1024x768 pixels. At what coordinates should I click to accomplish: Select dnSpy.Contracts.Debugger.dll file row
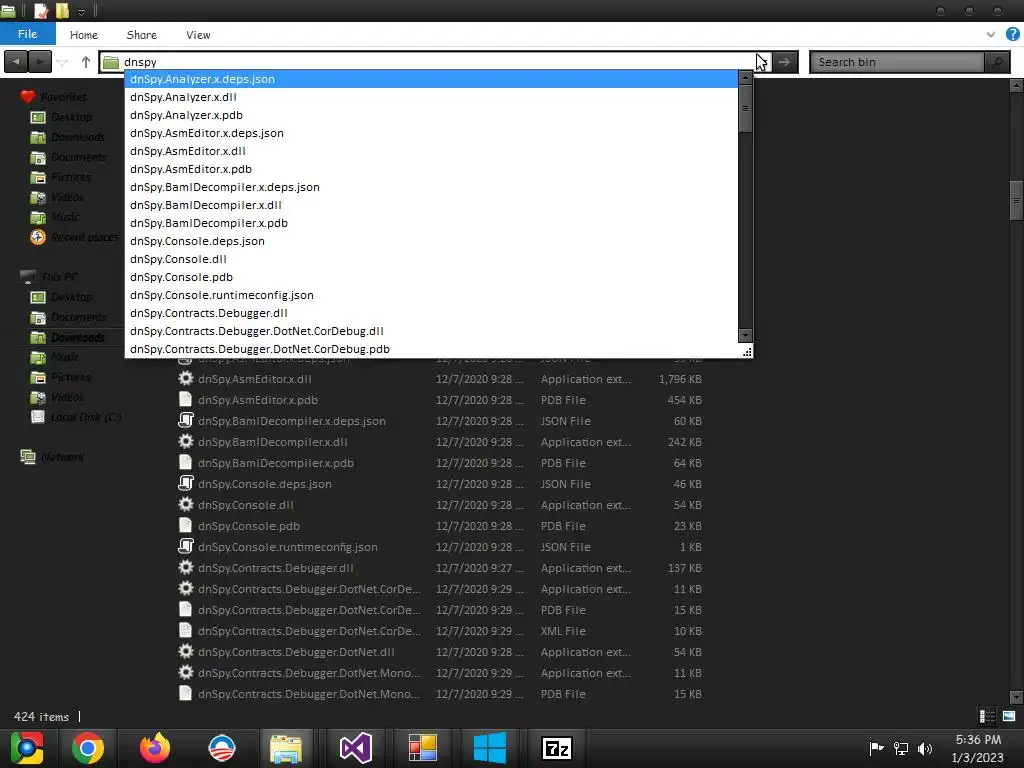click(440, 568)
